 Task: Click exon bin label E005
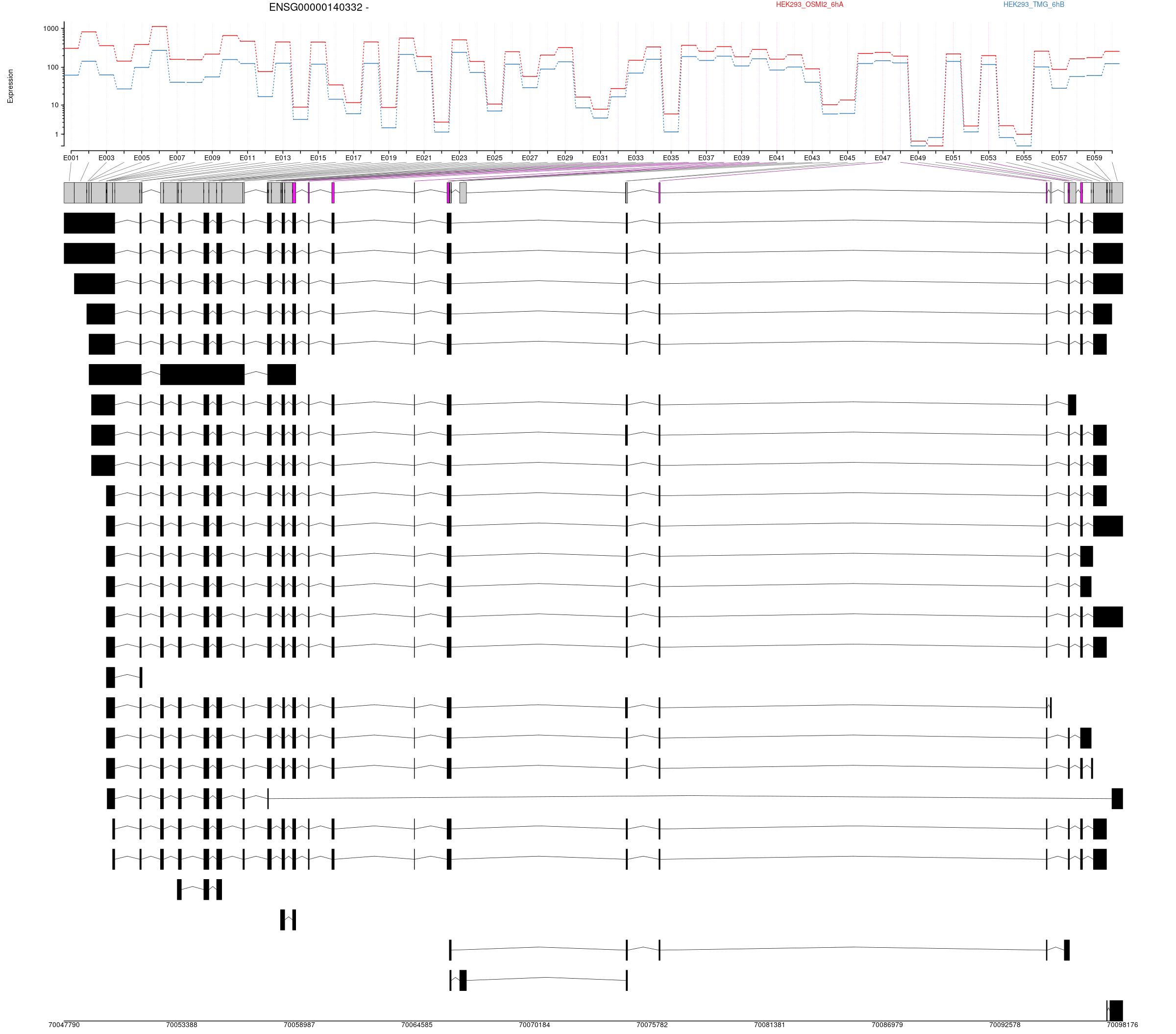click(x=142, y=158)
